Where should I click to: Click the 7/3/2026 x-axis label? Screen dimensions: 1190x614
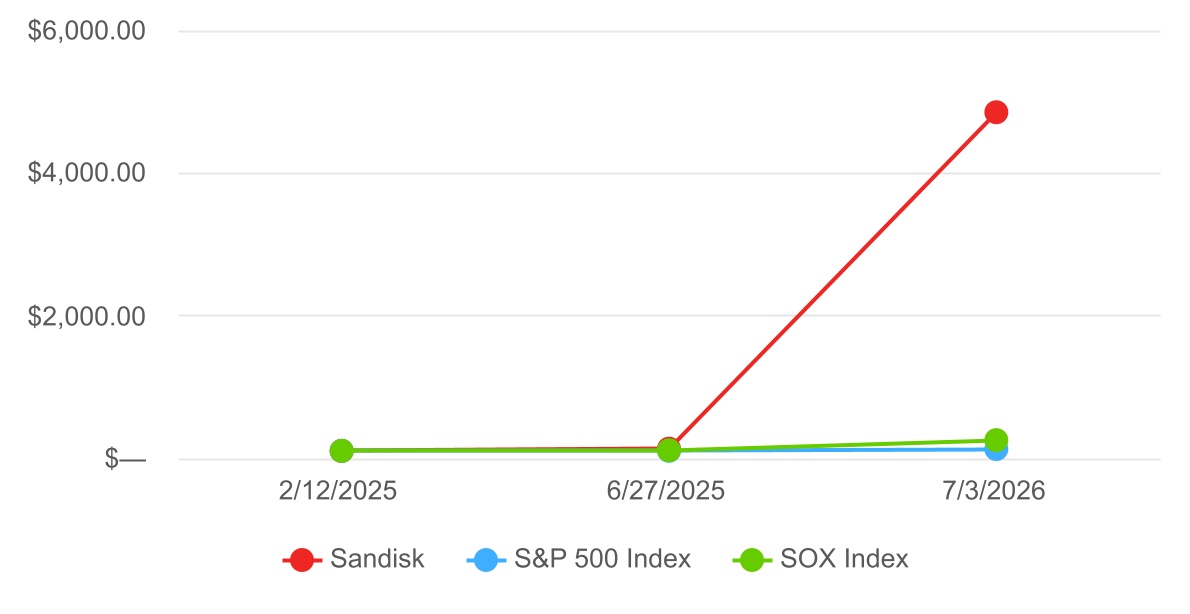pyautogui.click(x=993, y=491)
